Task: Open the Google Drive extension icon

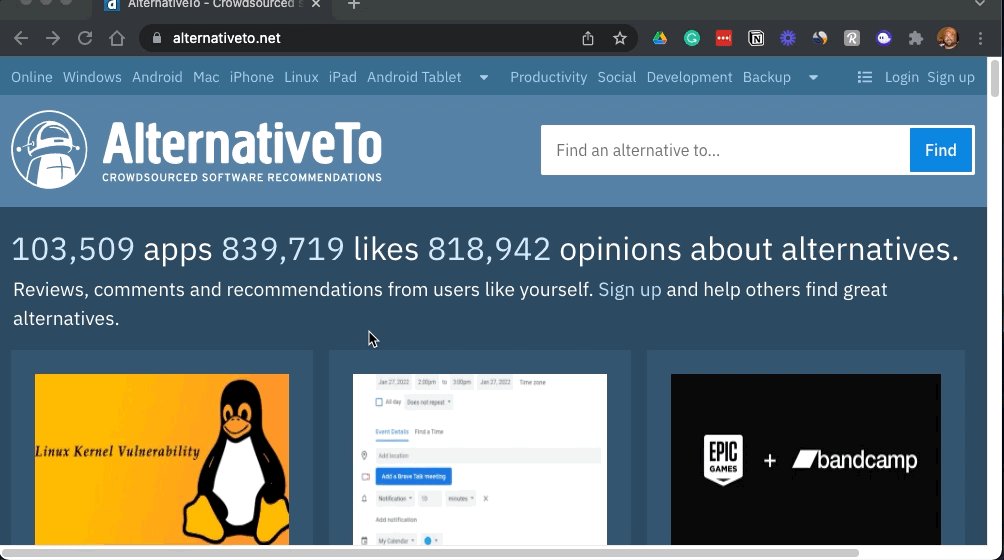Action: 660,38
